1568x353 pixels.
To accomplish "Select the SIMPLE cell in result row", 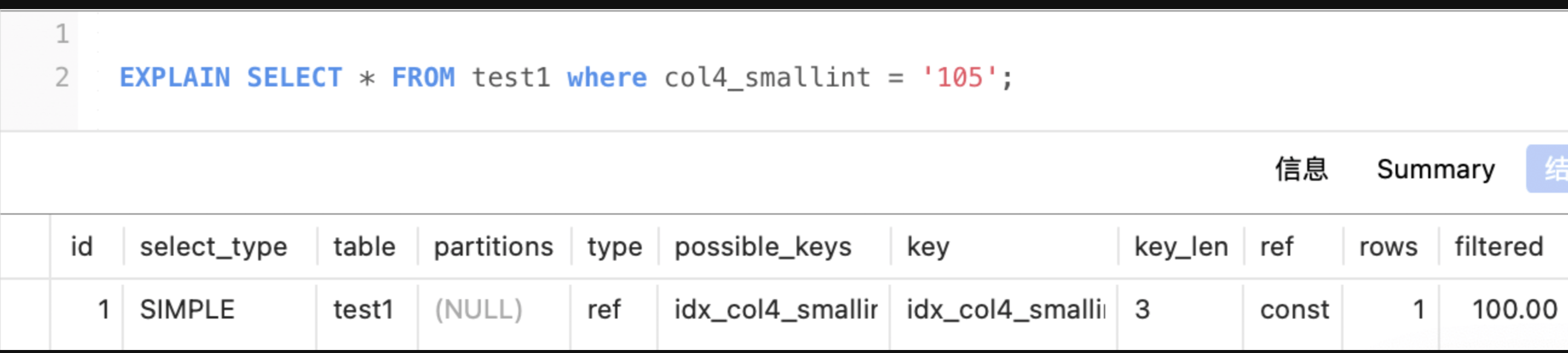I will pyautogui.click(x=187, y=310).
